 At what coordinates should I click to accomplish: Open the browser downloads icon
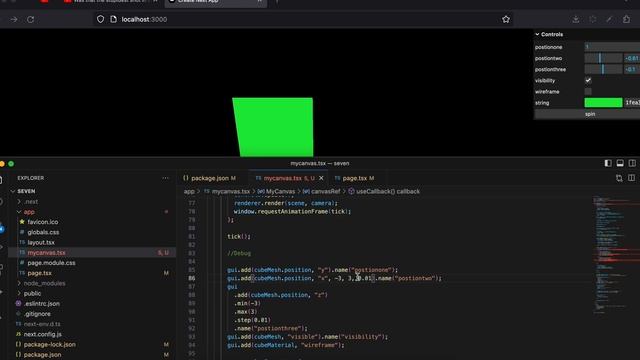576,19
